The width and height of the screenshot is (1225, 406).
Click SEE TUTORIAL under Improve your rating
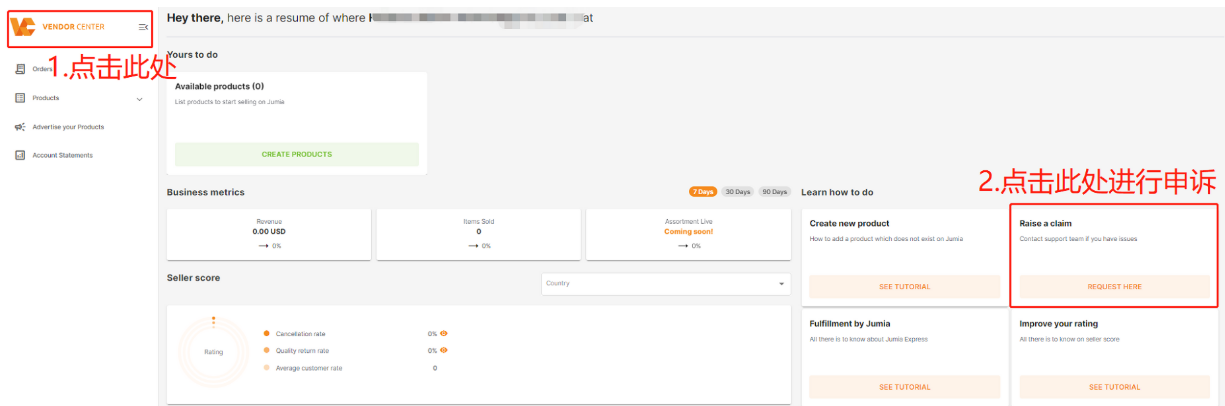(1114, 387)
